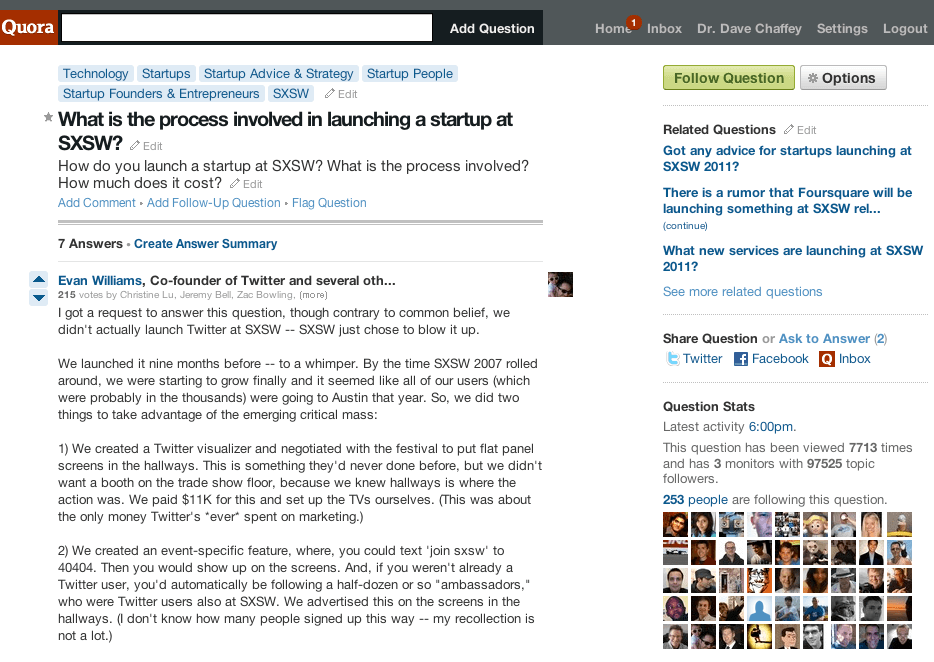The width and height of the screenshot is (934, 662).
Task: Expand truncated Foursquare question via (continue)
Action: click(x=685, y=226)
